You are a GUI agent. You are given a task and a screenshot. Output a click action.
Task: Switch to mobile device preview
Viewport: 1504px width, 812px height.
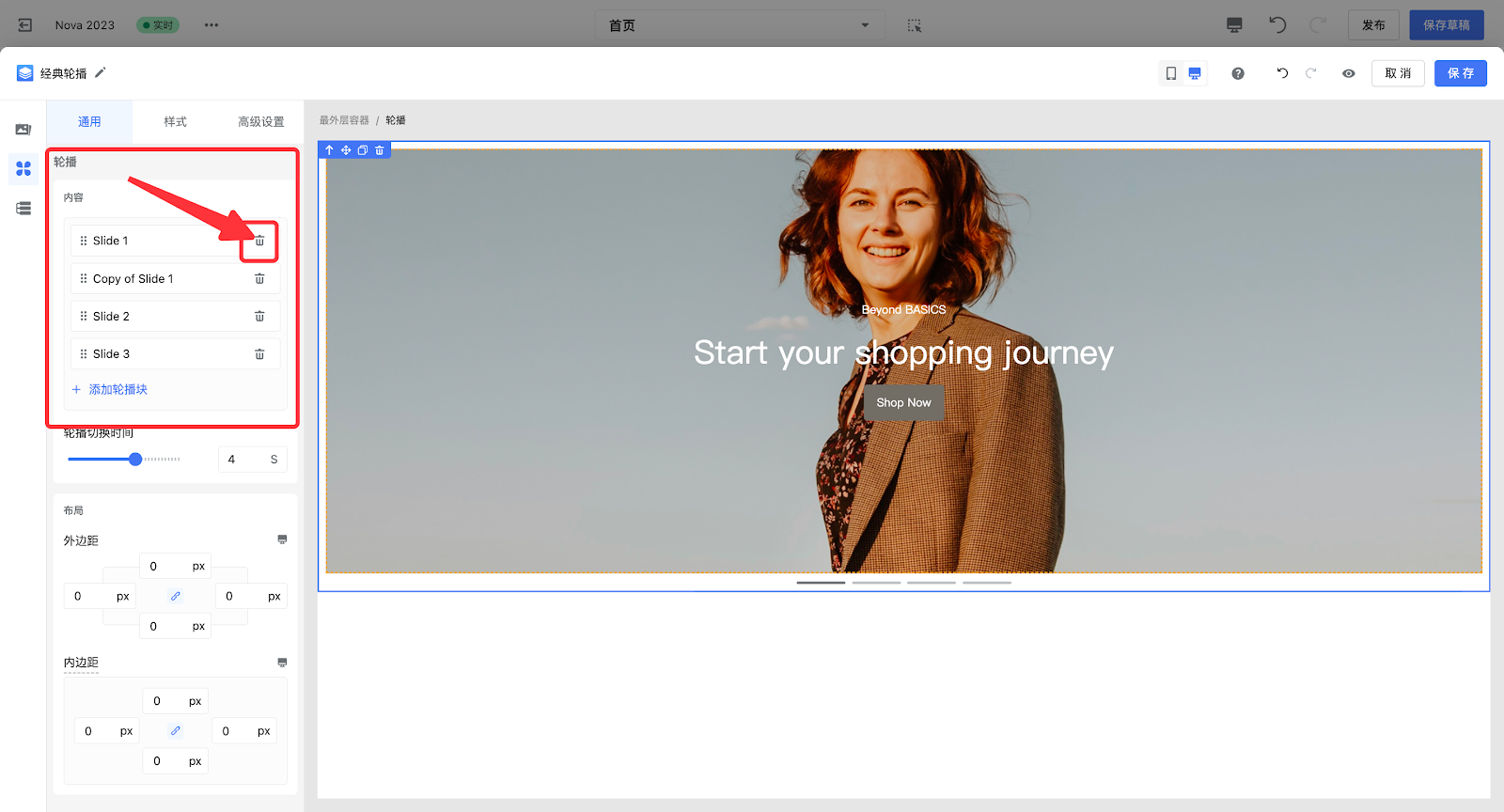pos(1171,73)
